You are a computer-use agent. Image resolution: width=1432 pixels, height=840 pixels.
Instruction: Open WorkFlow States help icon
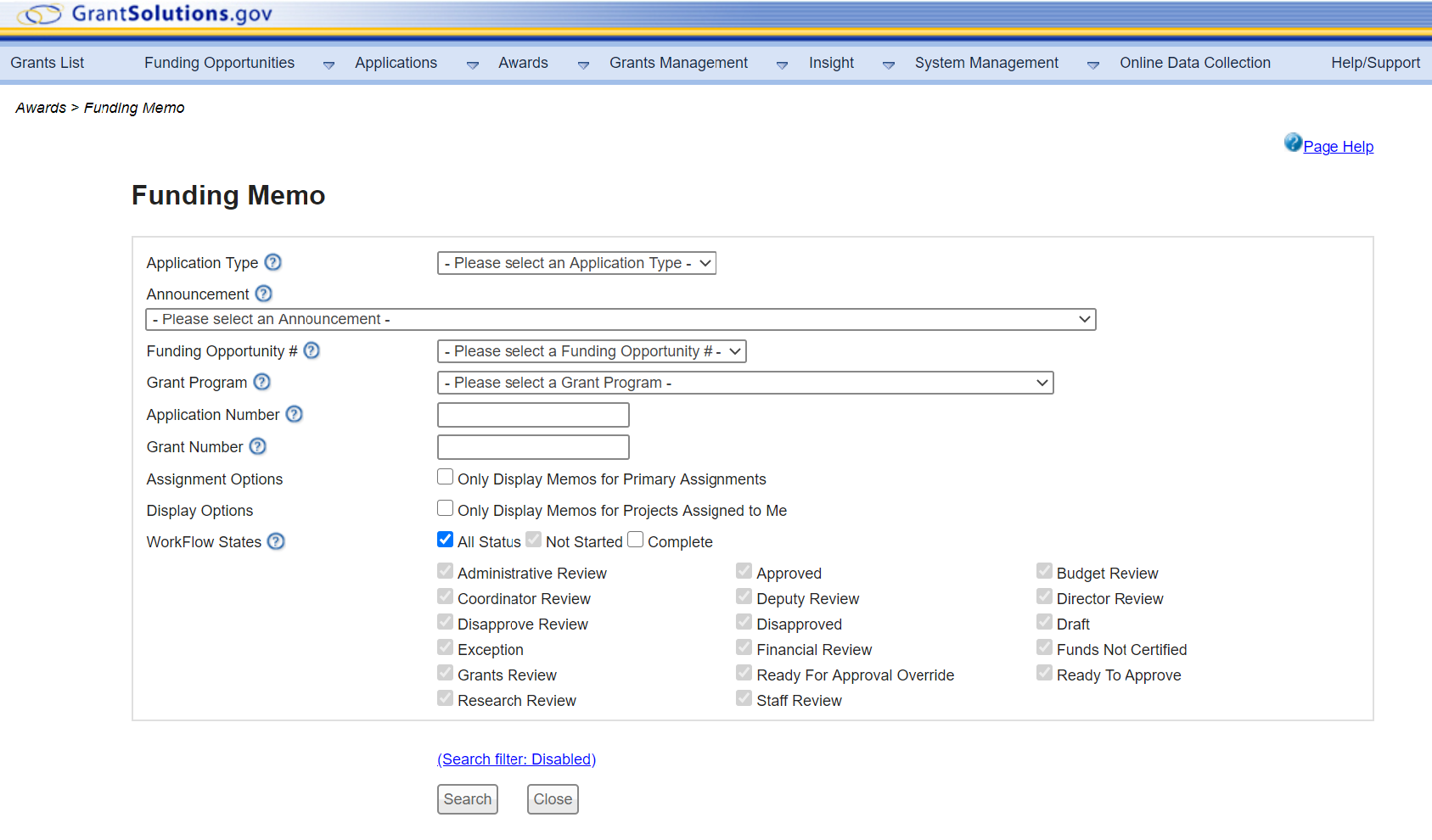coord(276,541)
